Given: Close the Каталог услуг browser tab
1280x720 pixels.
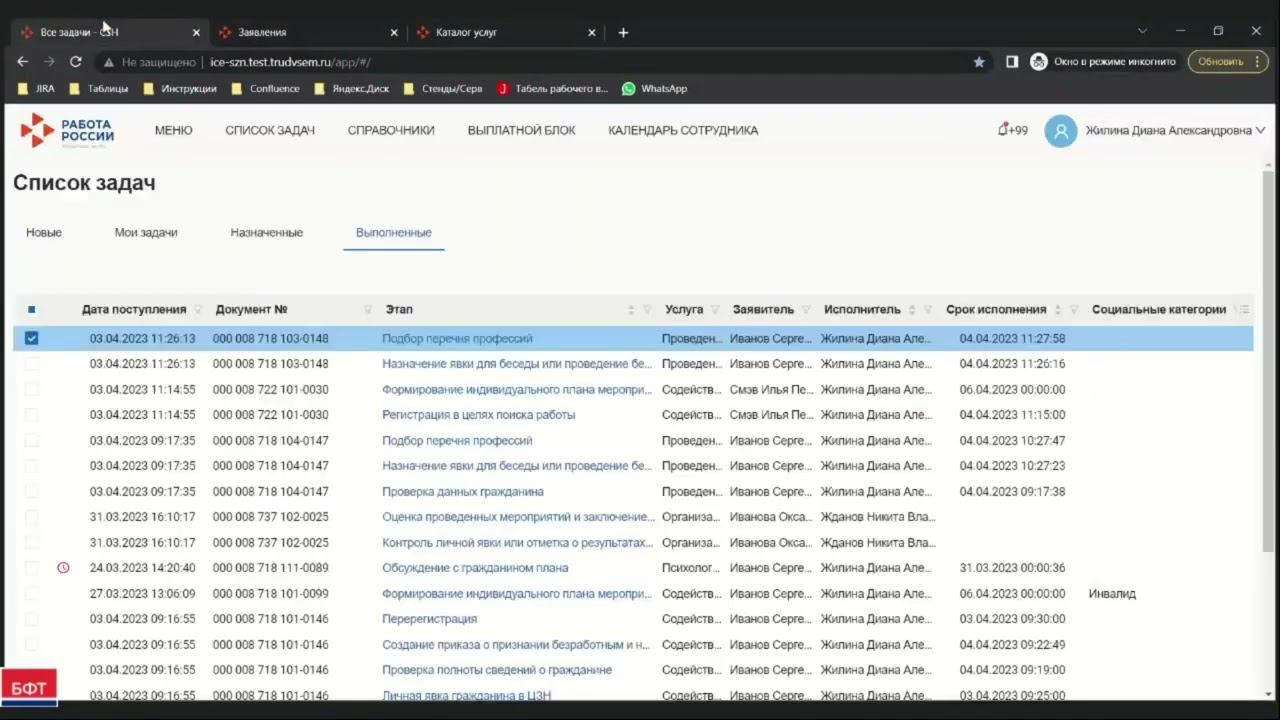Looking at the screenshot, I should 592,32.
